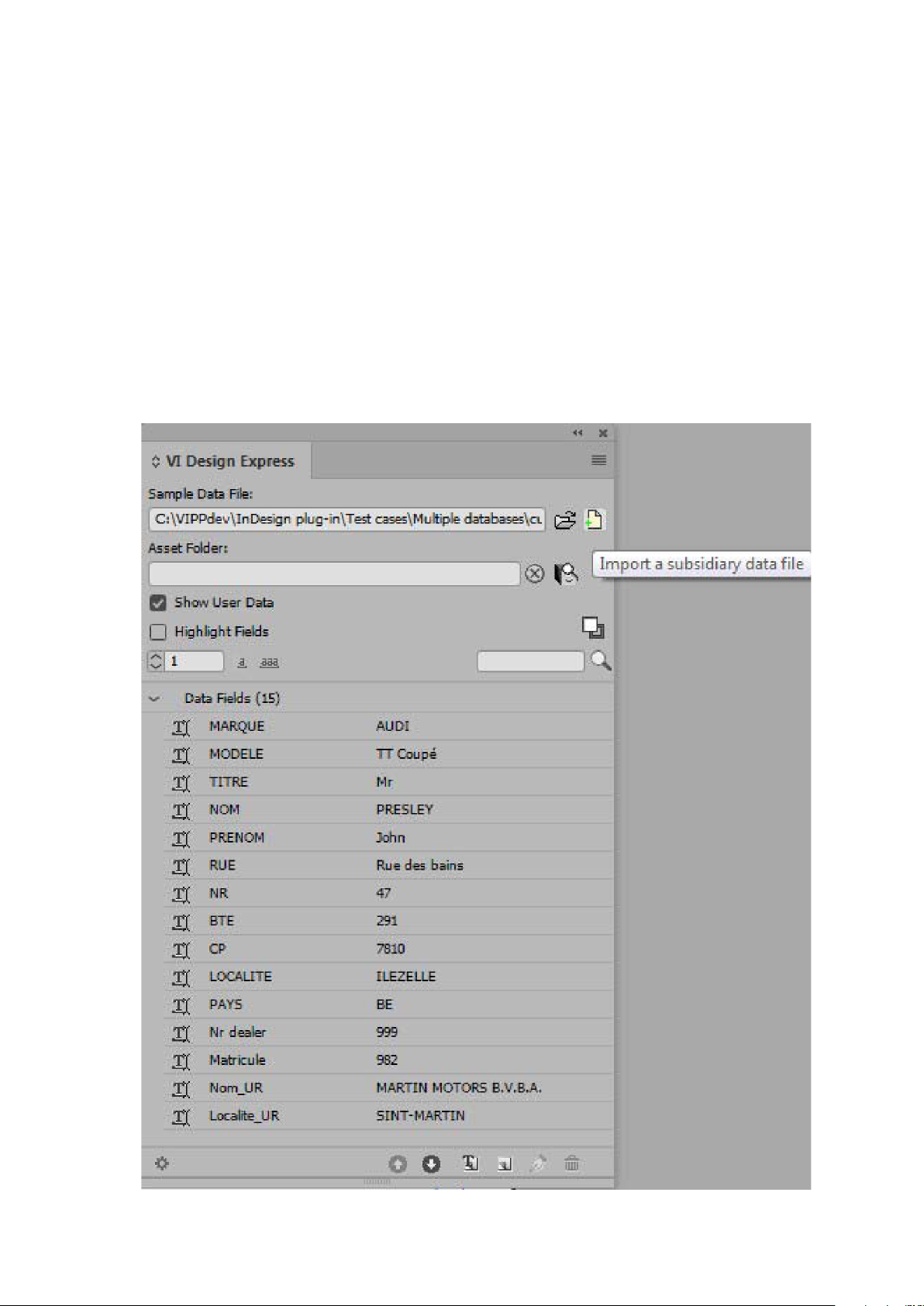The height and width of the screenshot is (1306, 924).
Task: Click the create text object icon
Action: [471, 1163]
